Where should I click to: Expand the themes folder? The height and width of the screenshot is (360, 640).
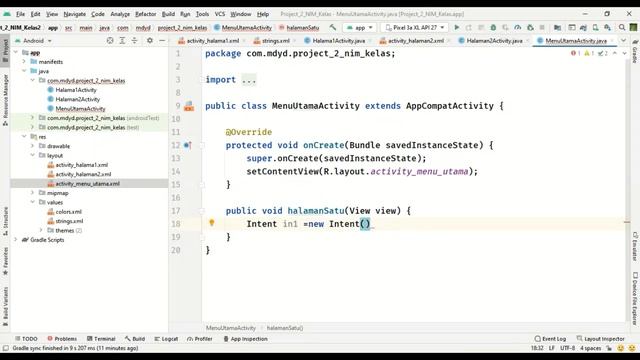tap(41, 230)
